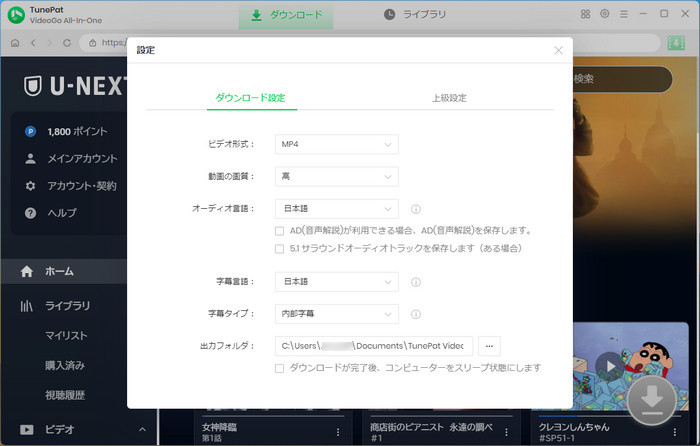Screen dimensions: 700x446
Task: Click the person account icon
Action: coord(30,158)
